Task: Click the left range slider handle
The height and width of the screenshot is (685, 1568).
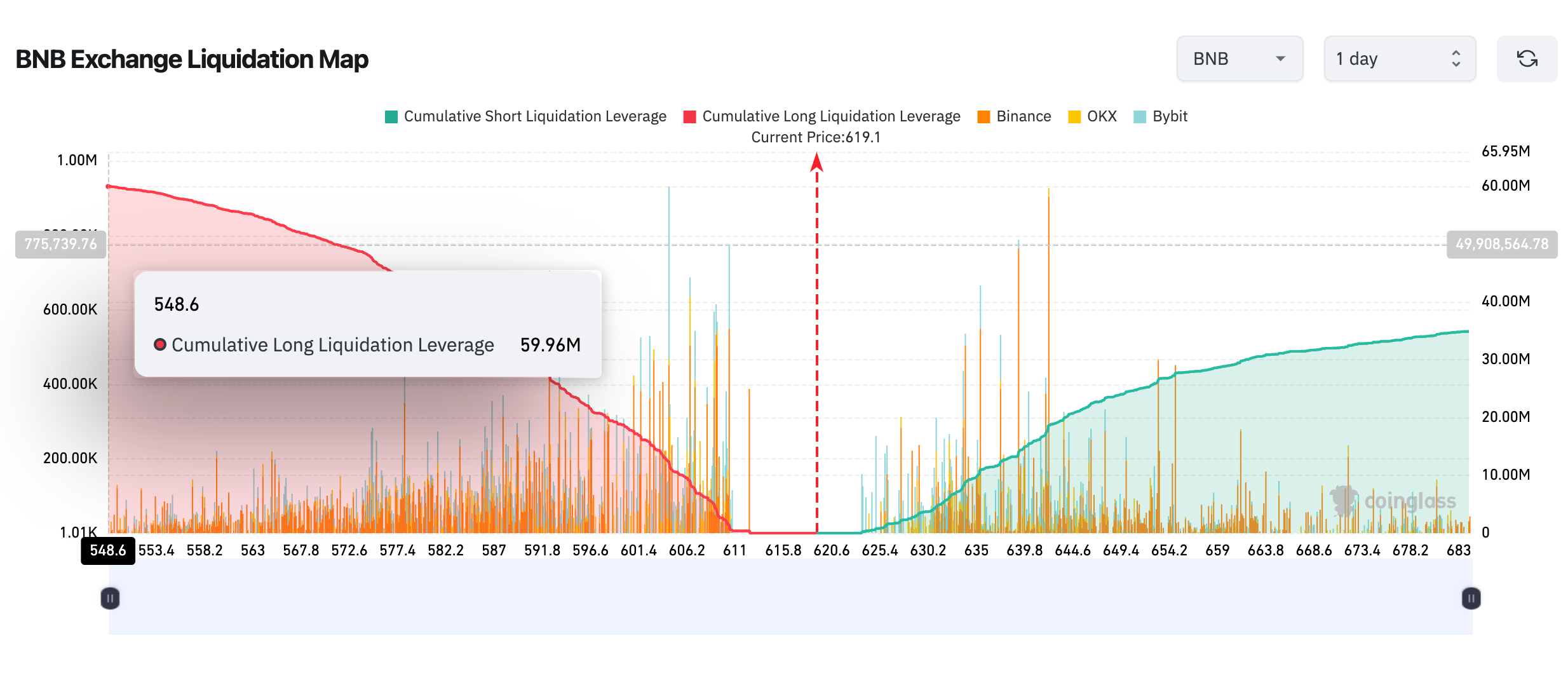Action: pyautogui.click(x=110, y=598)
